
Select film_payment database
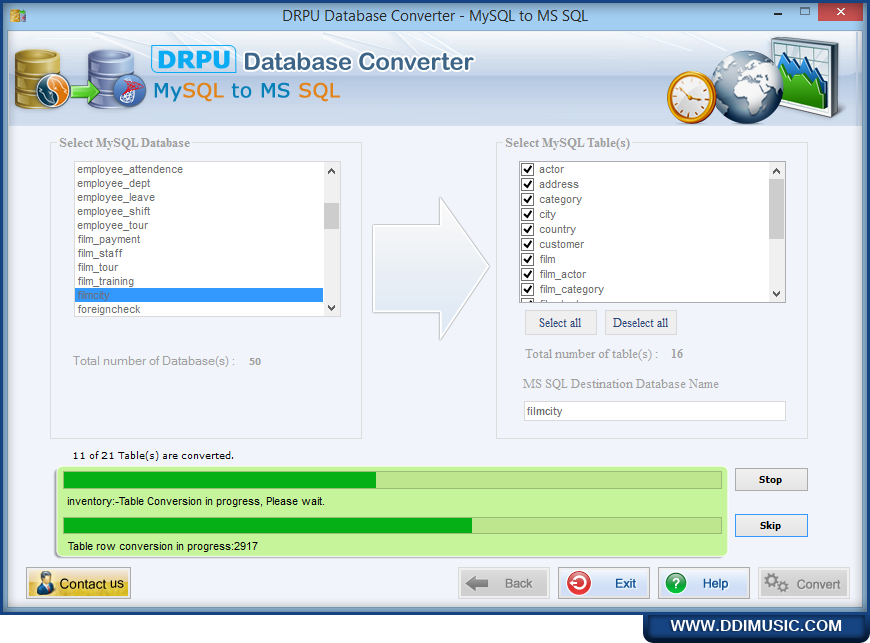pos(199,239)
